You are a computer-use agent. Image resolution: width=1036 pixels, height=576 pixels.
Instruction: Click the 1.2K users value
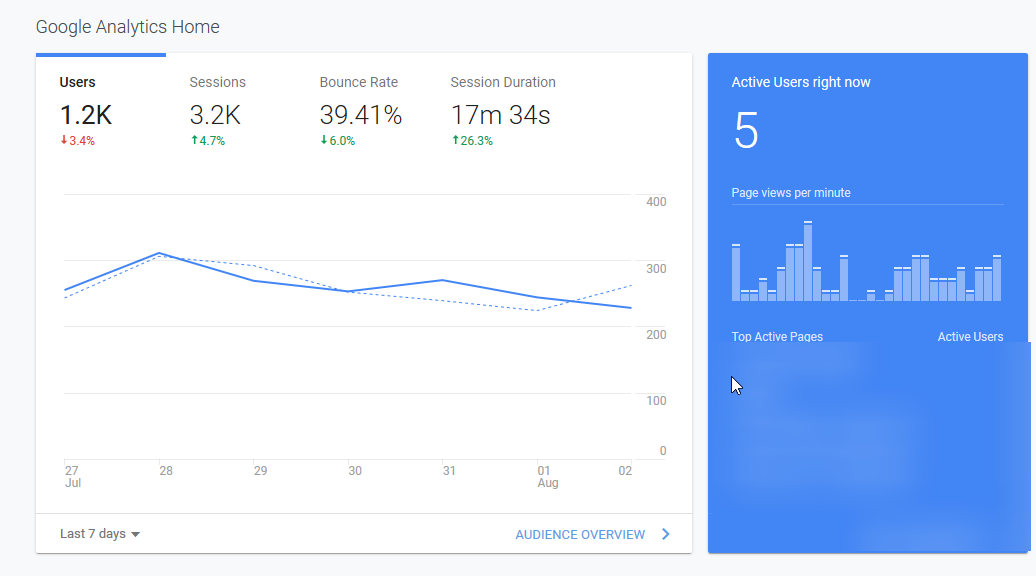pos(86,115)
